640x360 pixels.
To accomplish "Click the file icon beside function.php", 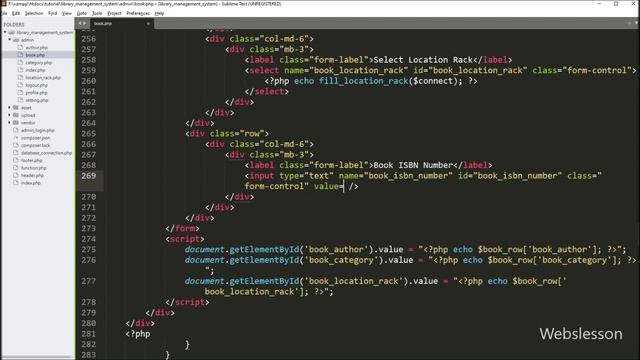I will point(16,168).
